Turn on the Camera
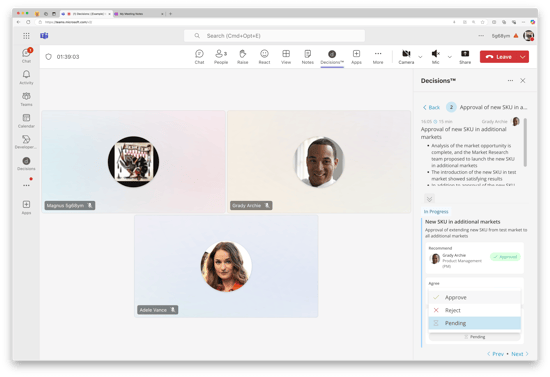 tap(406, 56)
